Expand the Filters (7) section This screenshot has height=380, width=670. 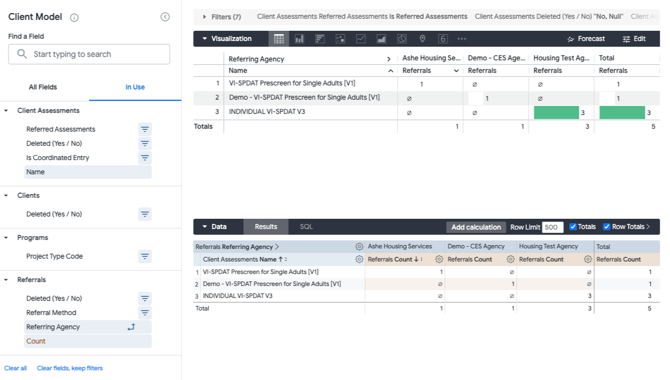pos(204,17)
